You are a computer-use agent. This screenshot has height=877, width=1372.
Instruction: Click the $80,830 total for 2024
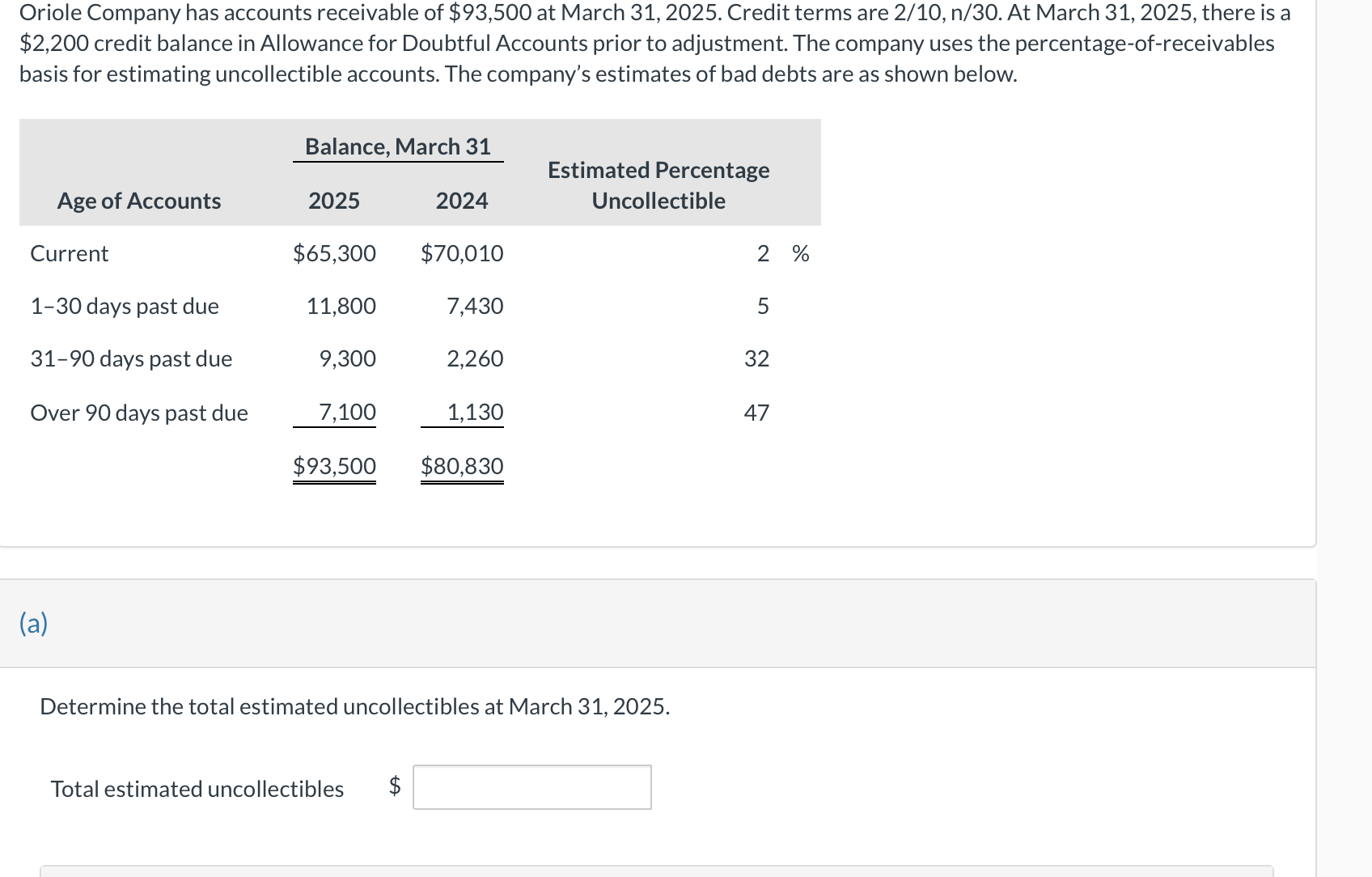(460, 466)
